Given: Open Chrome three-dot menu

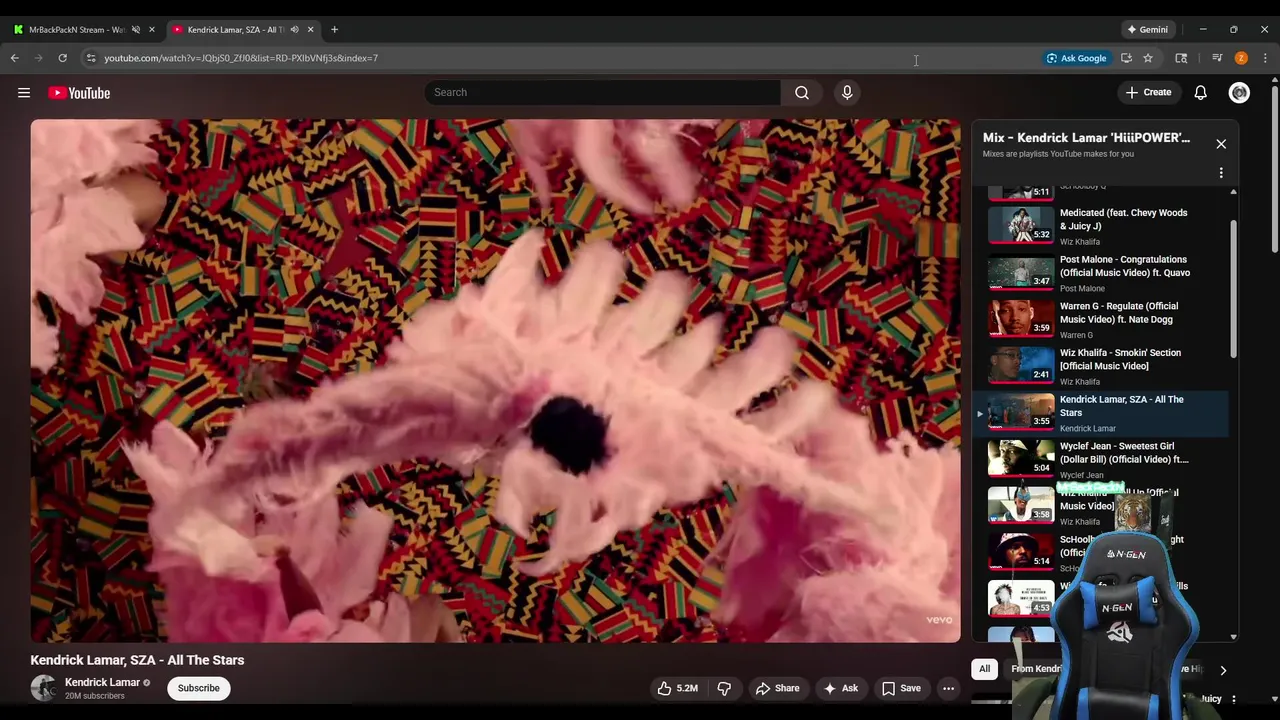Looking at the screenshot, I should [x=1265, y=58].
